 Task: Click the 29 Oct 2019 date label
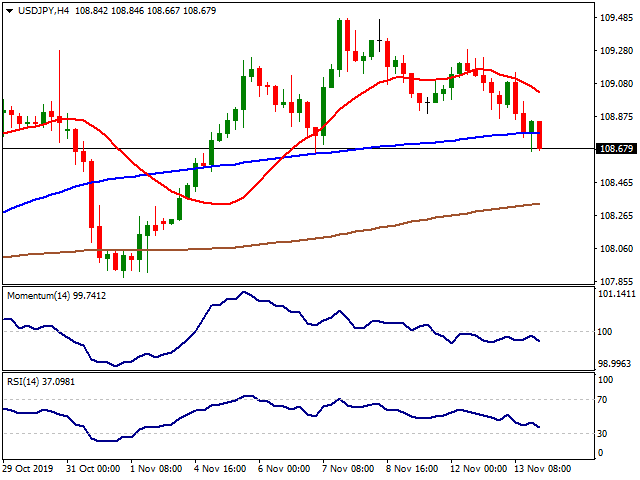coord(28,469)
